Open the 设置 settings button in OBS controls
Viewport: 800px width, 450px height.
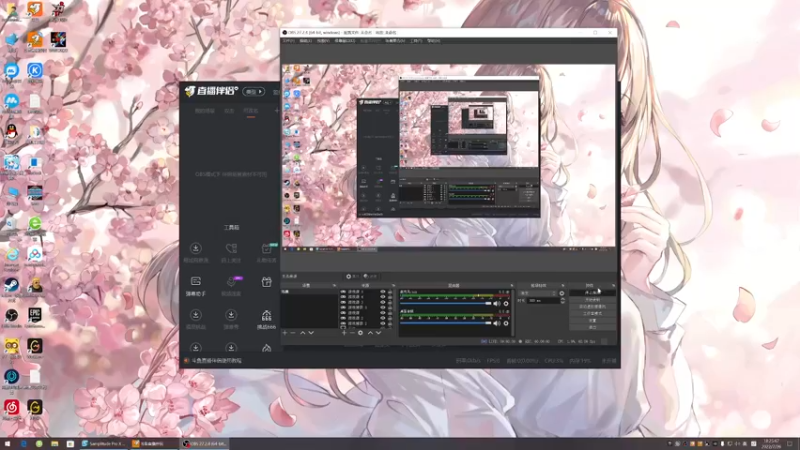pyautogui.click(x=592, y=320)
